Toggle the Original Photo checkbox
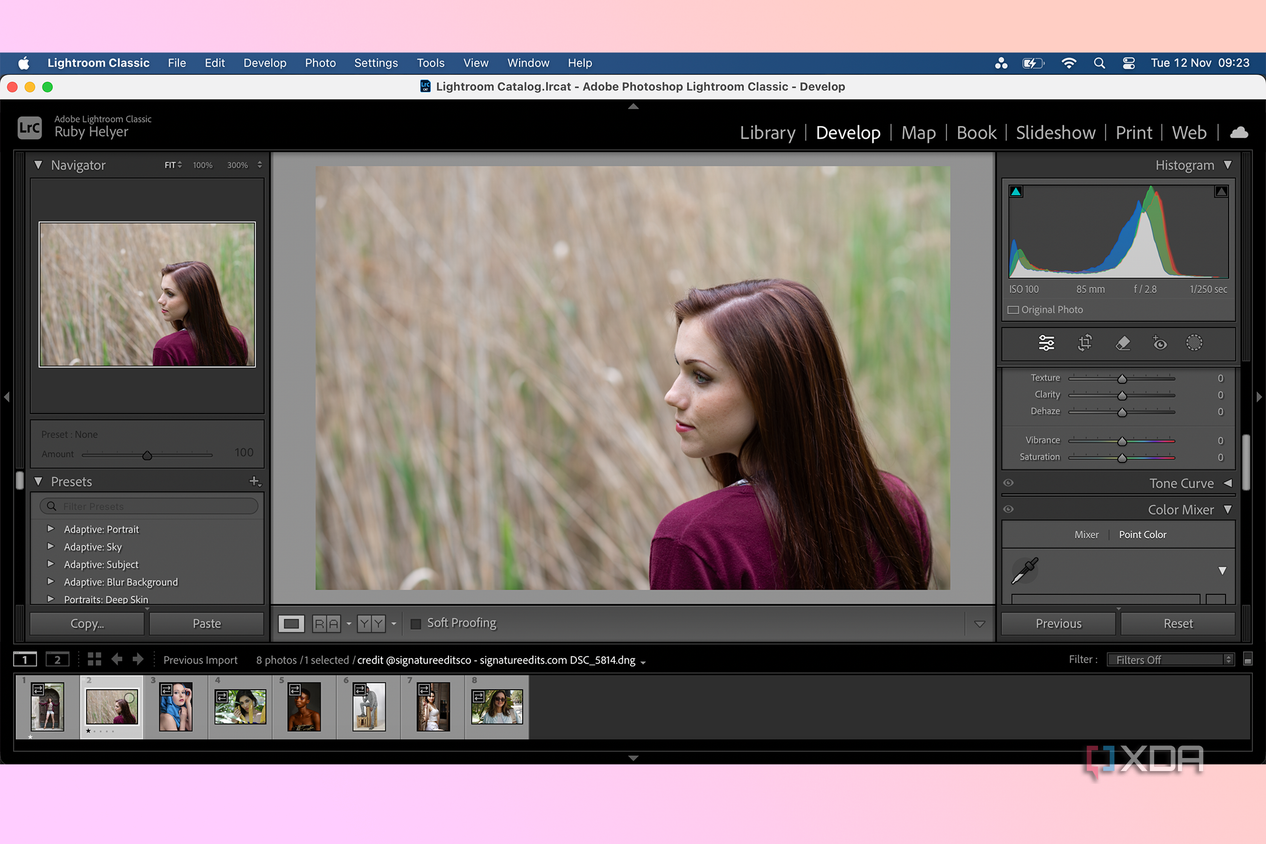 (x=1013, y=310)
